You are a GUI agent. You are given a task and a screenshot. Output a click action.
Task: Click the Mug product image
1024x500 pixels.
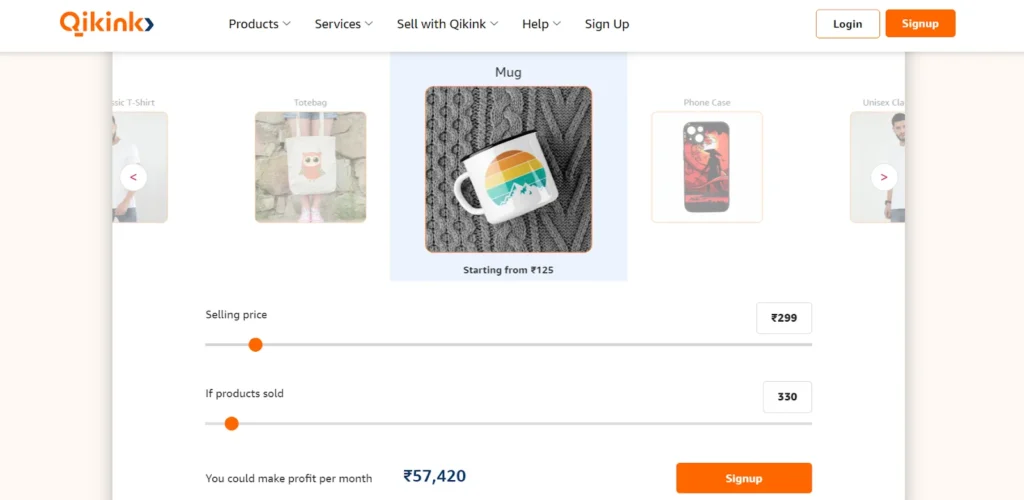tap(508, 168)
